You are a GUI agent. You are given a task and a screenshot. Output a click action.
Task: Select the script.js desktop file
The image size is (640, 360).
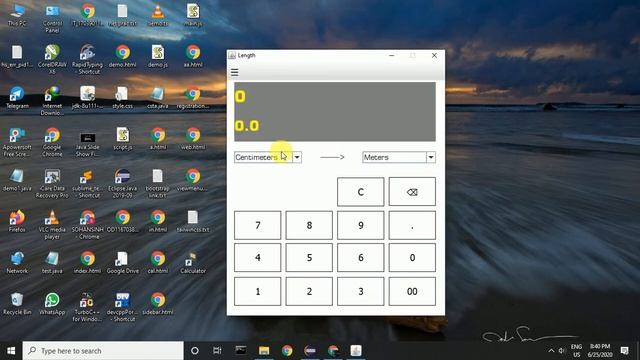(x=122, y=139)
